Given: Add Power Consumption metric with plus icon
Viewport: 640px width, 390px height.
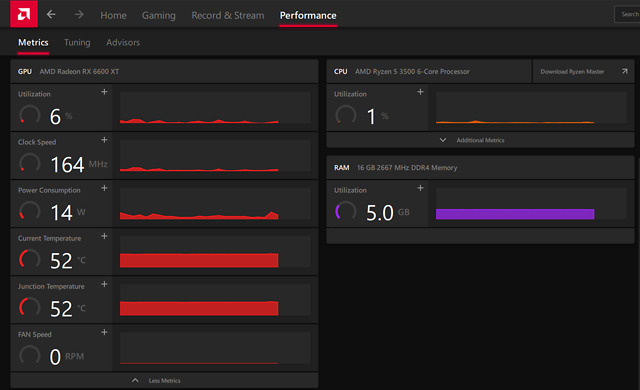Looking at the screenshot, I should 104,188.
